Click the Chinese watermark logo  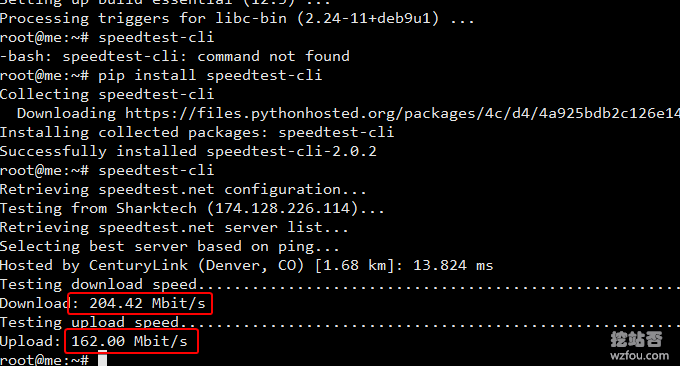coord(636,339)
